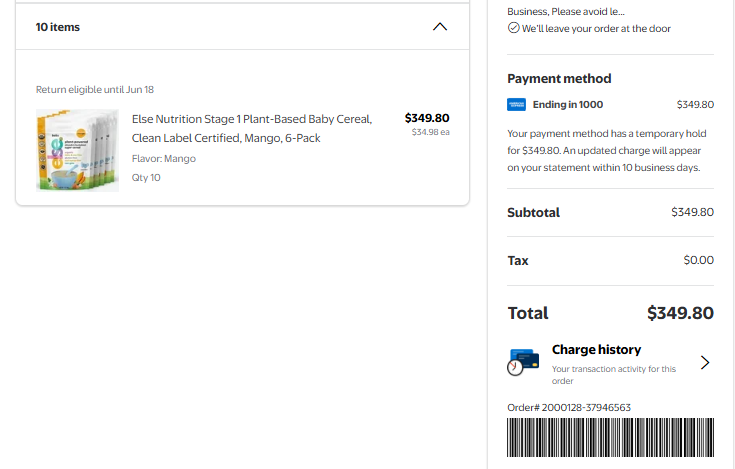Image resolution: width=735 pixels, height=469 pixels.
Task: Click the checkmark icon beside leave-at-door note
Action: click(x=513, y=28)
